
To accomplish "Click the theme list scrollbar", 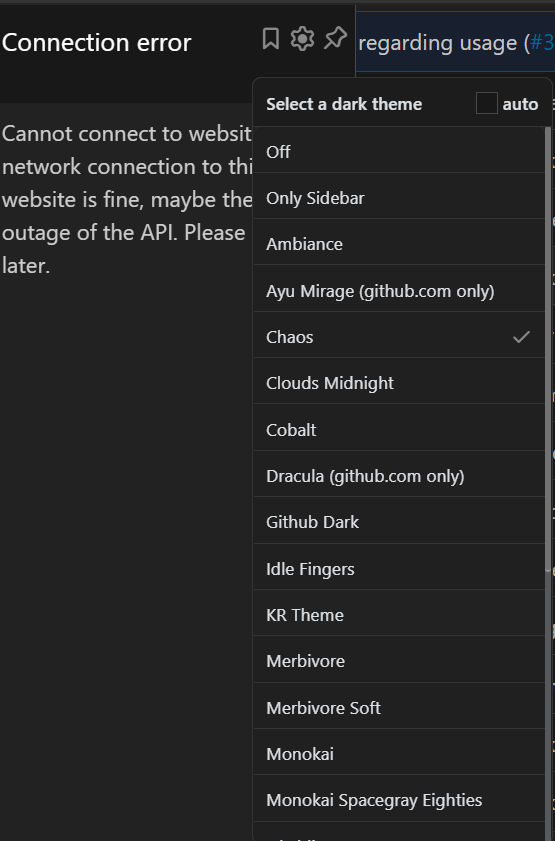I will [548, 349].
